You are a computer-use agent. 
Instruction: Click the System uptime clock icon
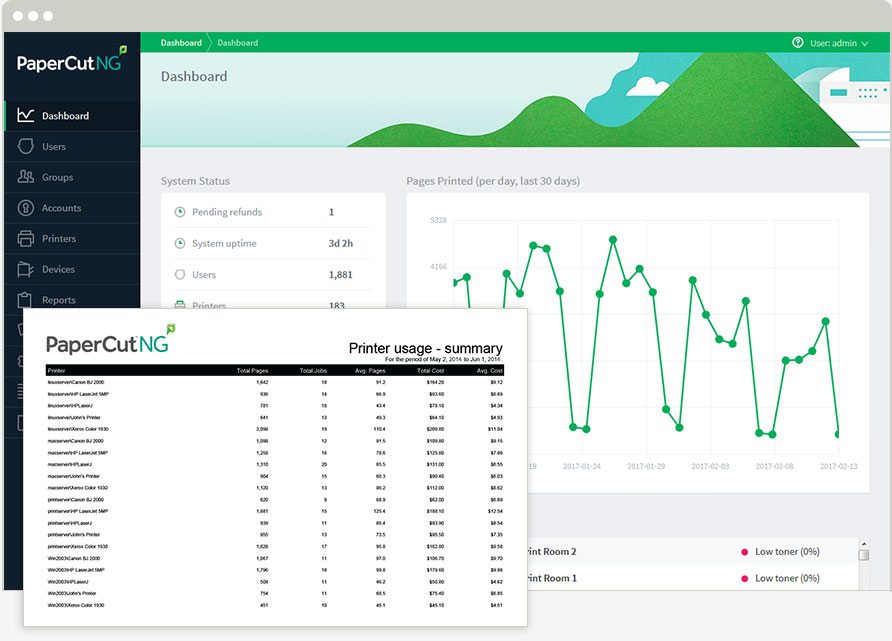[x=180, y=243]
